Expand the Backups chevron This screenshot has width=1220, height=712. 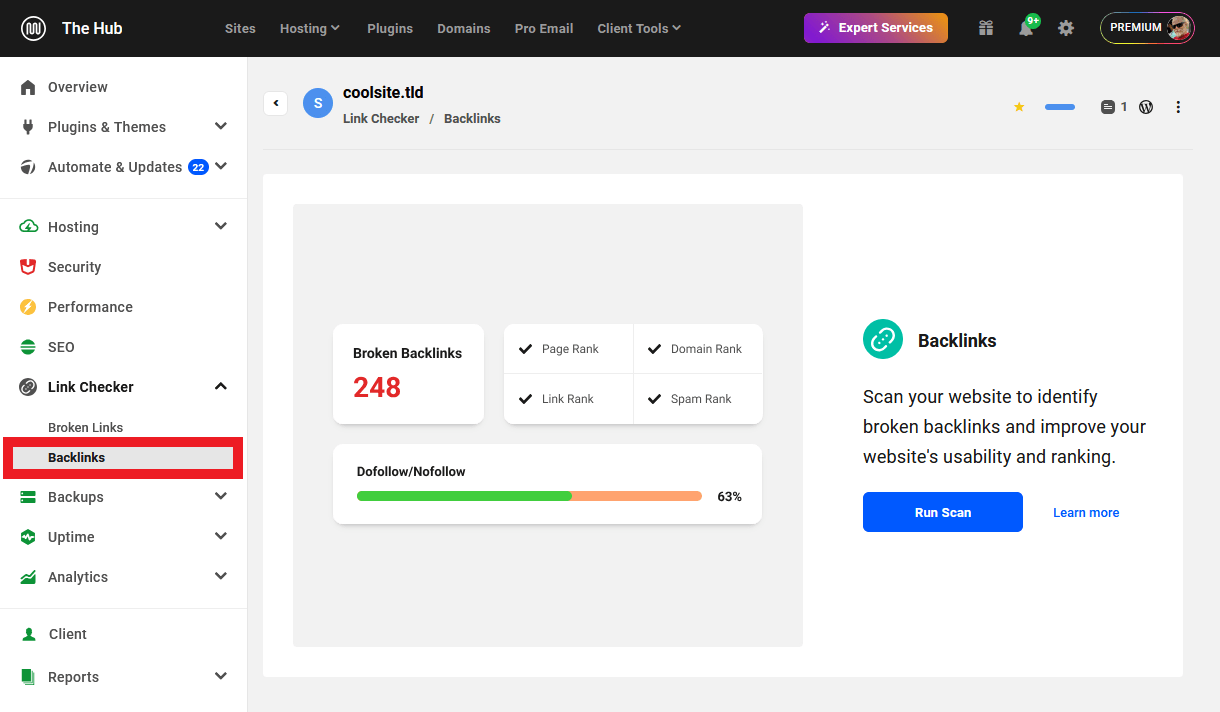(x=221, y=496)
